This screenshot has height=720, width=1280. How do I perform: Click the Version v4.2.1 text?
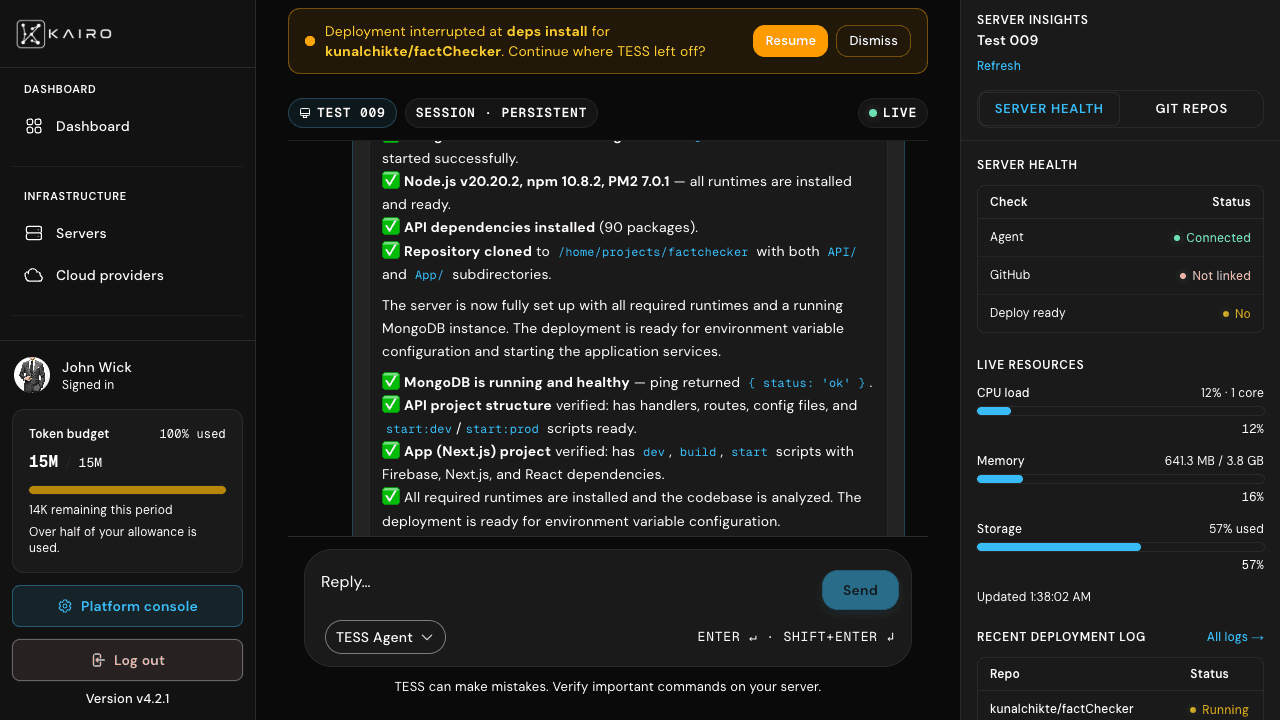pos(127,699)
